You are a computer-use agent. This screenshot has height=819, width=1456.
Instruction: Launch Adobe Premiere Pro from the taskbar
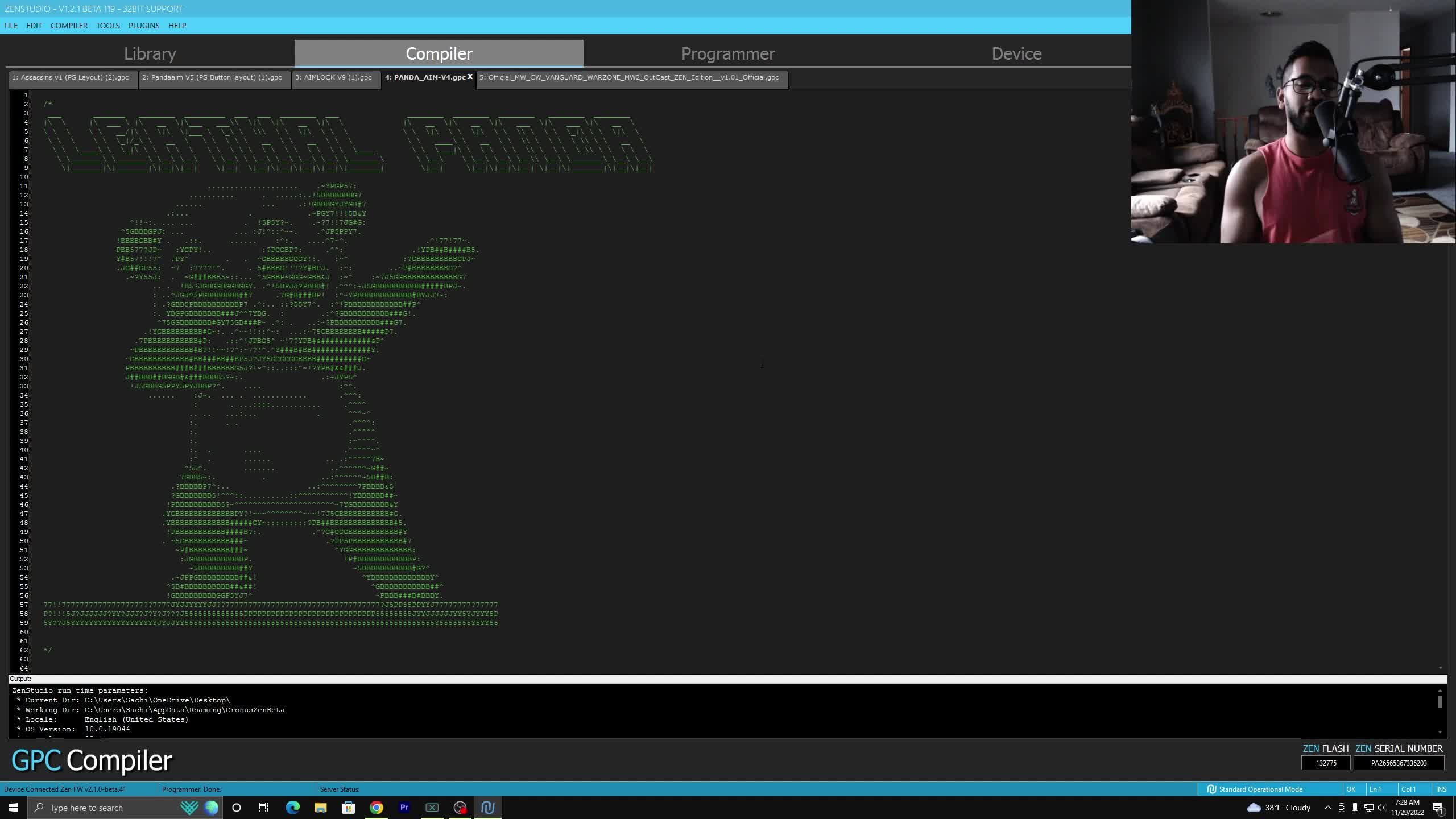[404, 808]
